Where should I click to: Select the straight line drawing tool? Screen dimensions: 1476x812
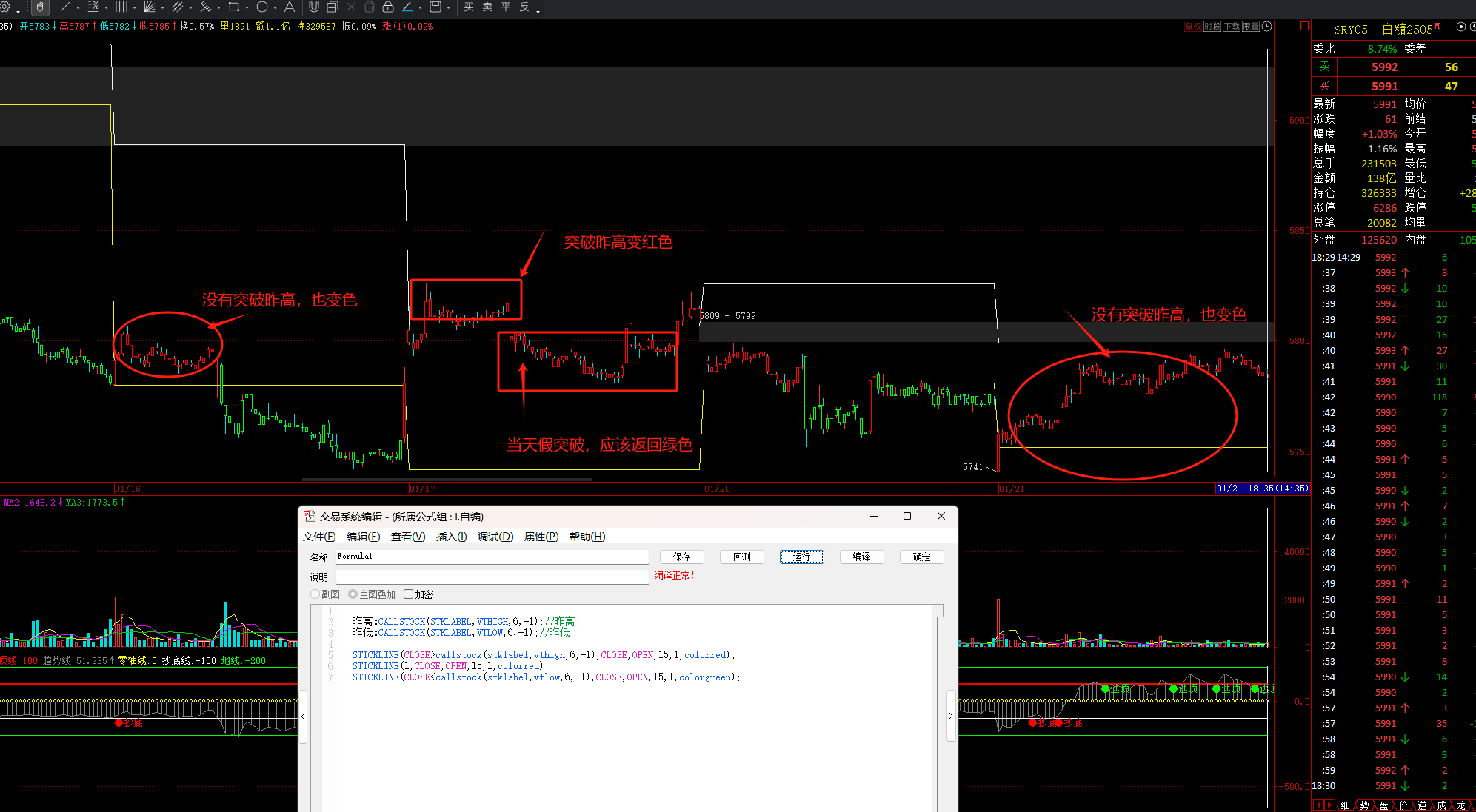coord(65,7)
